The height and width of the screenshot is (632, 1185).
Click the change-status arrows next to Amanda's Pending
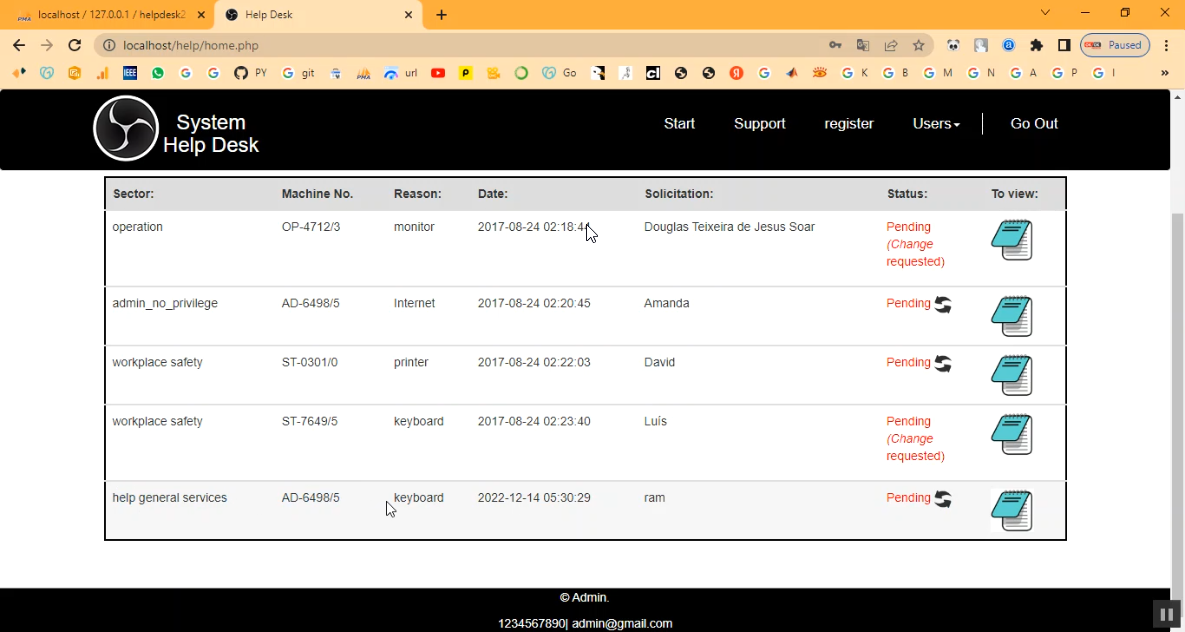point(942,305)
